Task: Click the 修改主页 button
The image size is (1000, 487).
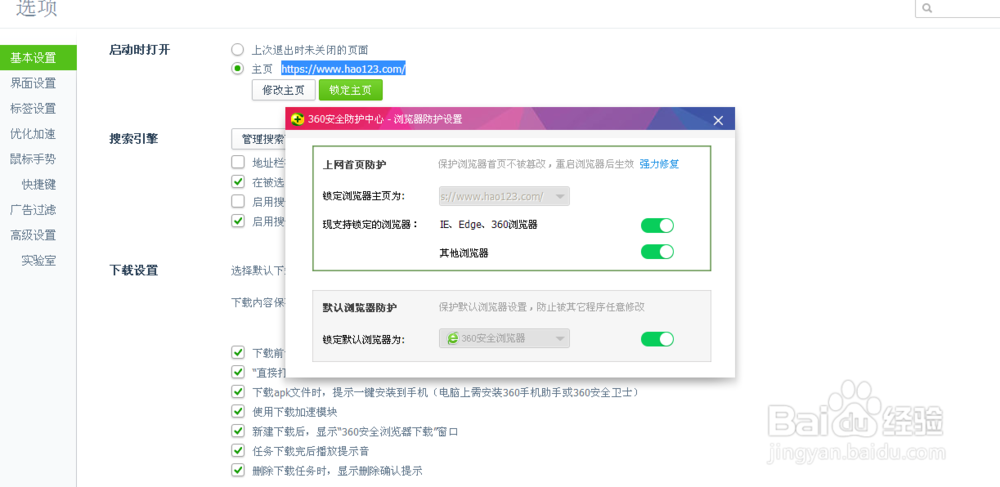Action: [284, 90]
